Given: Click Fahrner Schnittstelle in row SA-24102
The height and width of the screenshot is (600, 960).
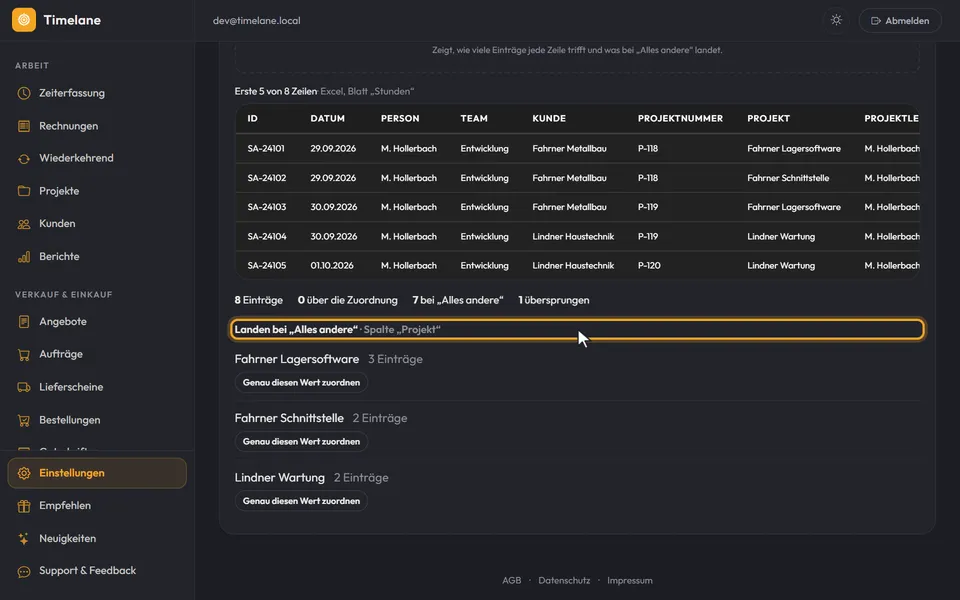Looking at the screenshot, I should [x=788, y=178].
